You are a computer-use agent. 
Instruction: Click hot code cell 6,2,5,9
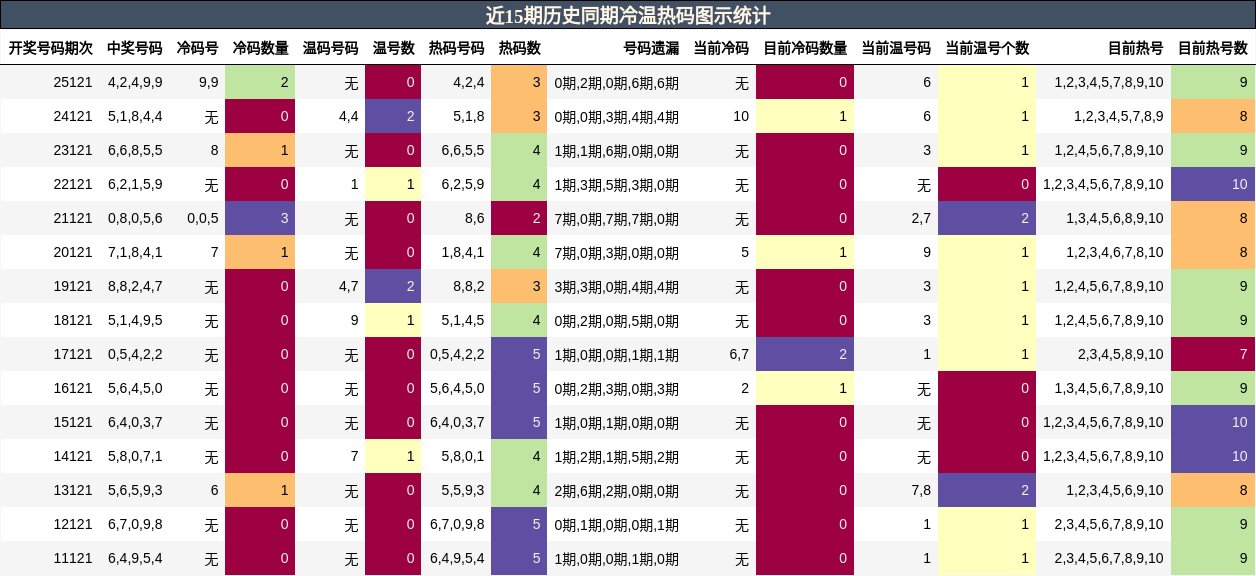coord(463,184)
